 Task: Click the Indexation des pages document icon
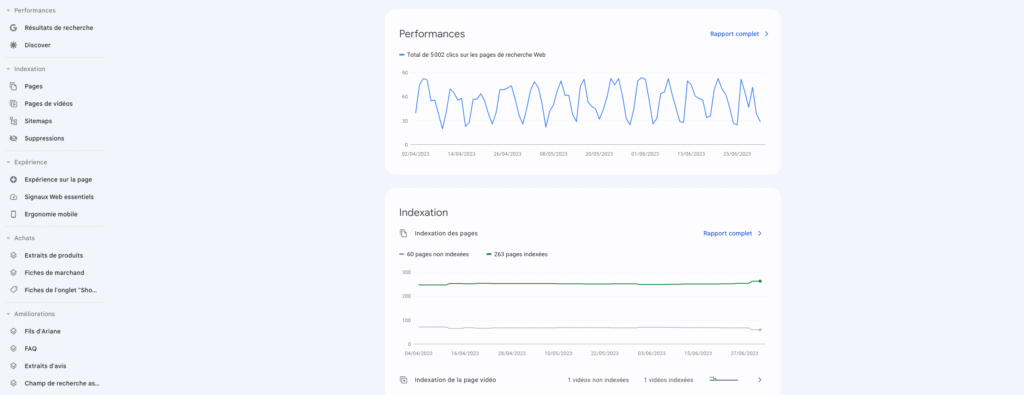[x=404, y=233]
